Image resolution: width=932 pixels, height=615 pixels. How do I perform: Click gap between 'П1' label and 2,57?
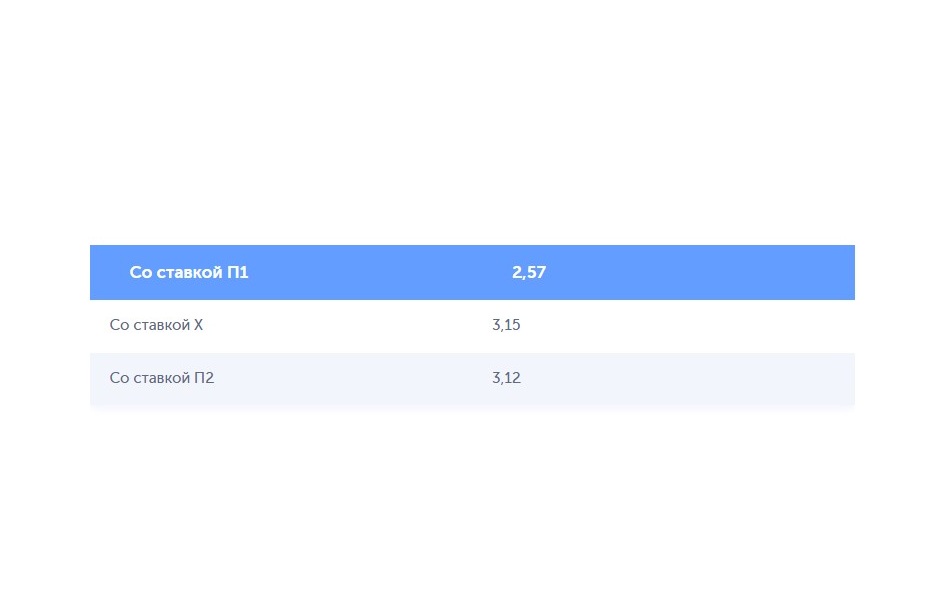[380, 272]
